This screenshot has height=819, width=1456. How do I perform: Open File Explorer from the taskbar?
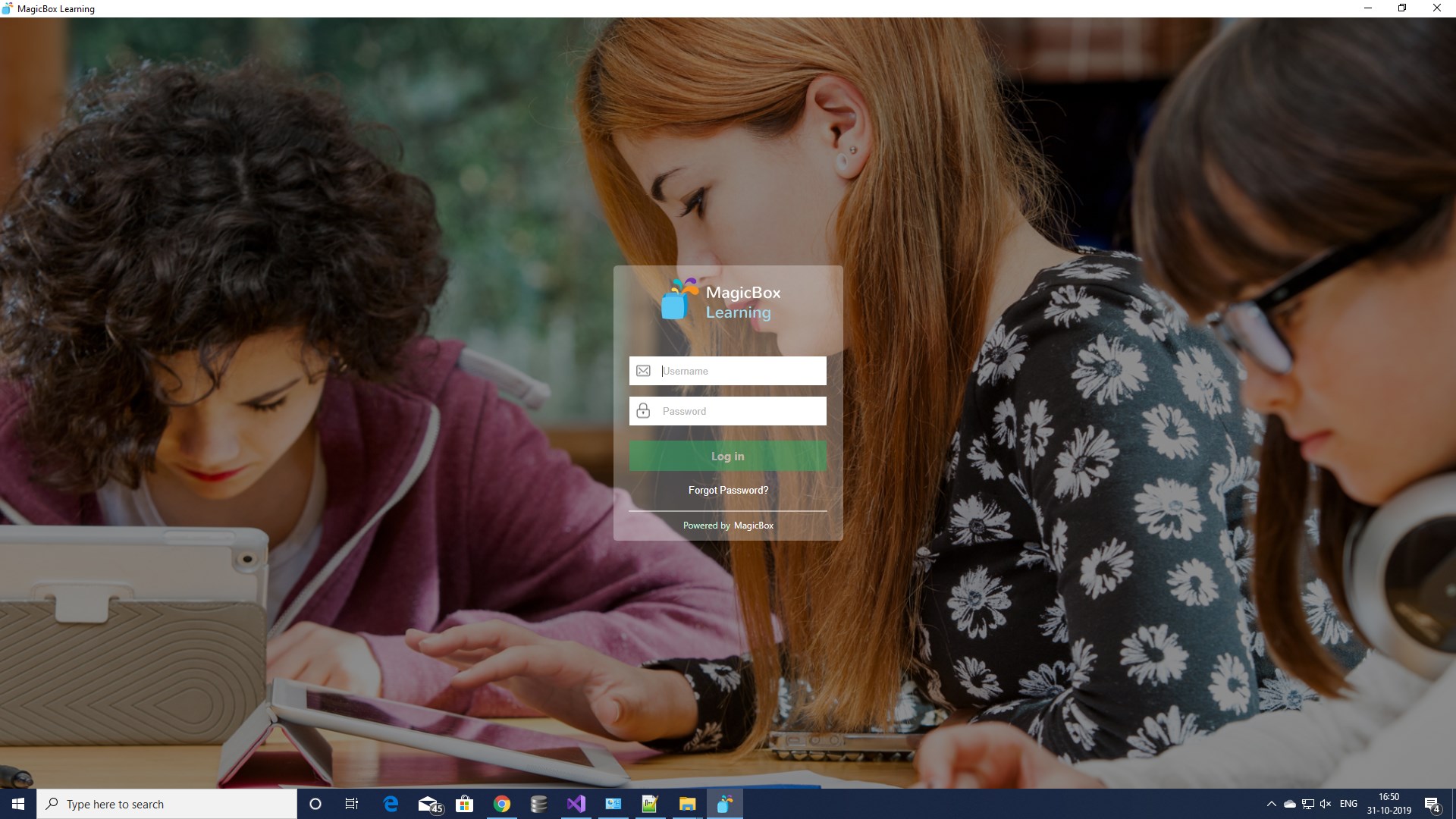pyautogui.click(x=687, y=804)
